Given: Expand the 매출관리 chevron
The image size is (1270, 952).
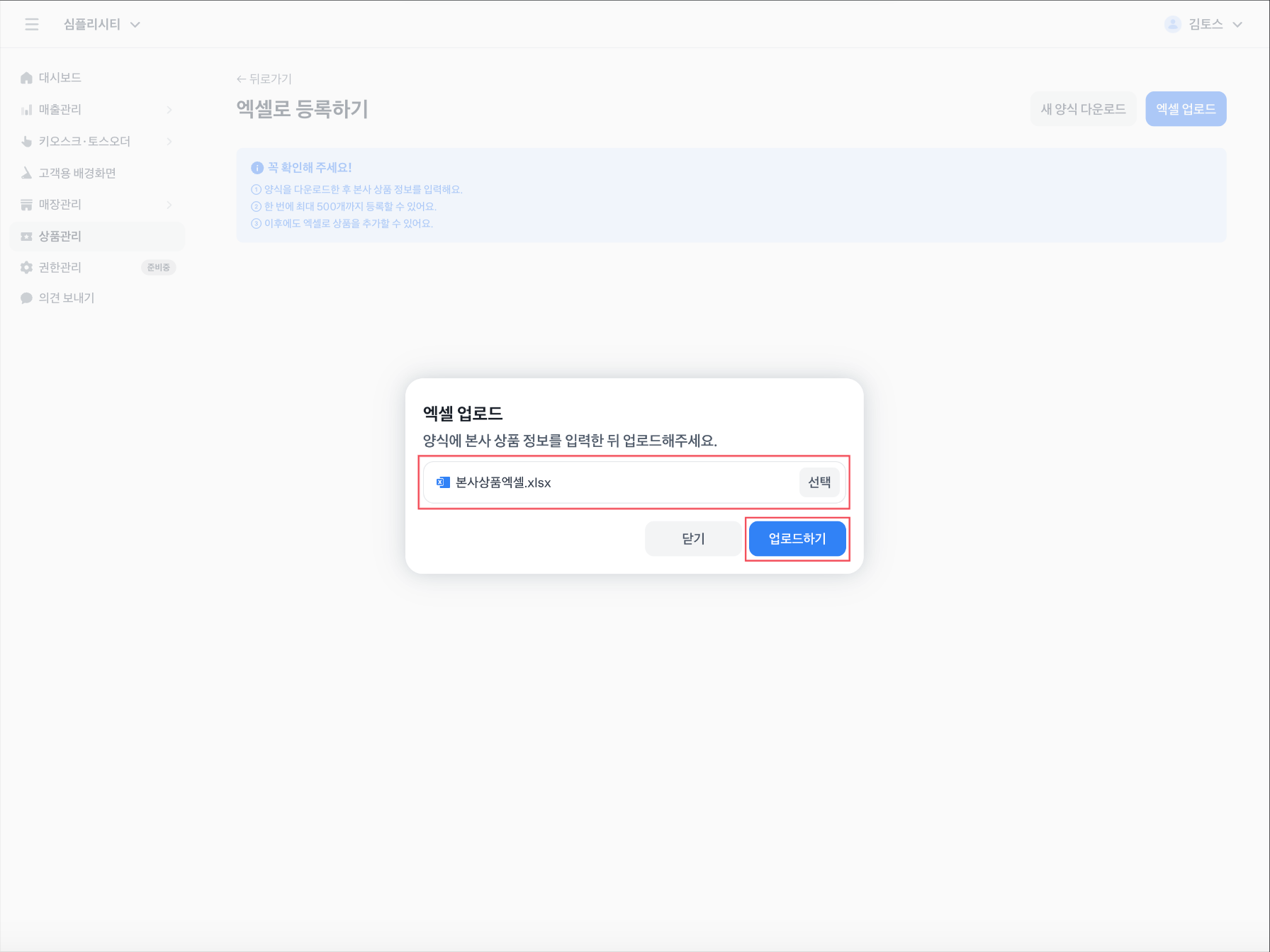Looking at the screenshot, I should (x=169, y=110).
